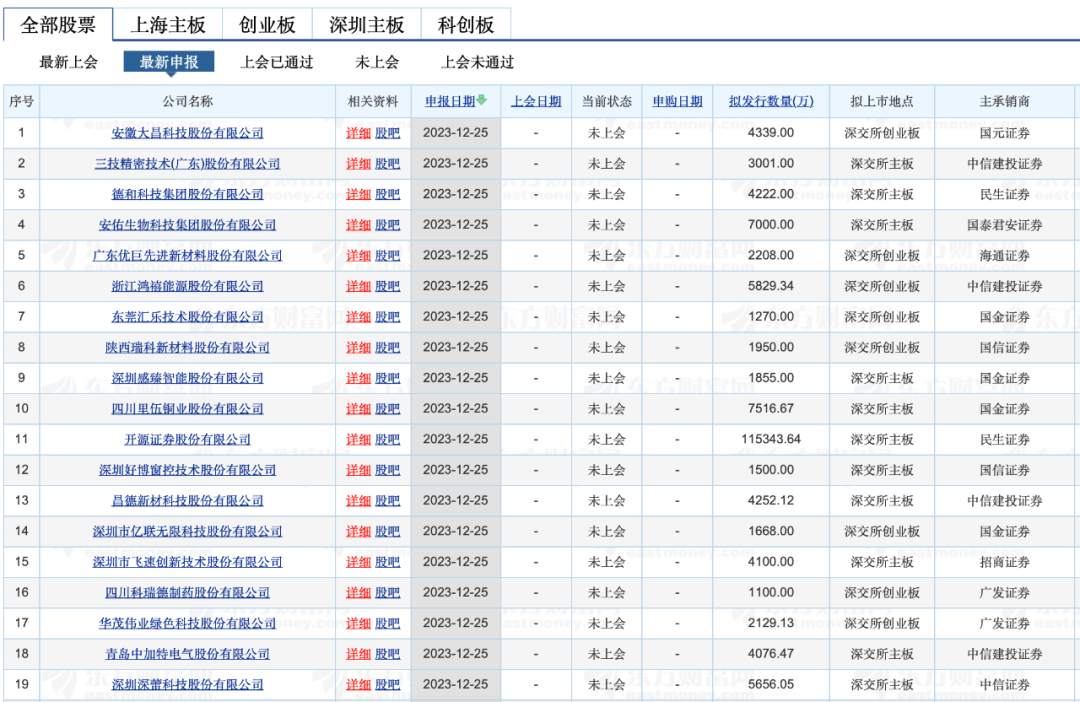Viewport: 1080px width, 702px height.
Task: Switch to 全部股票 tab
Action: point(58,25)
